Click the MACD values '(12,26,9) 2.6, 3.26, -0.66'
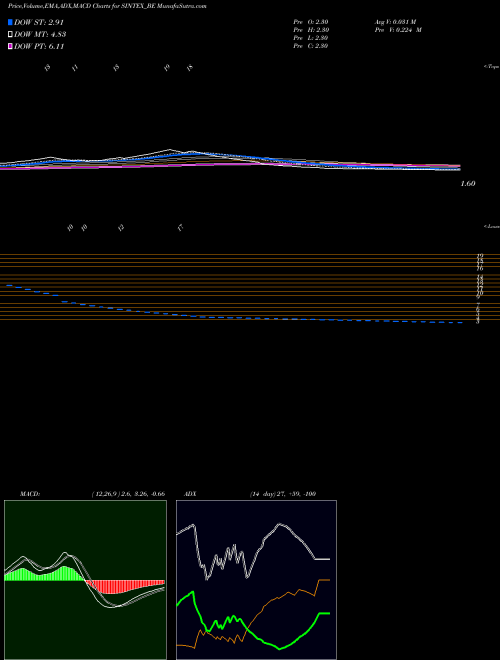500x660 pixels. click(x=128, y=494)
